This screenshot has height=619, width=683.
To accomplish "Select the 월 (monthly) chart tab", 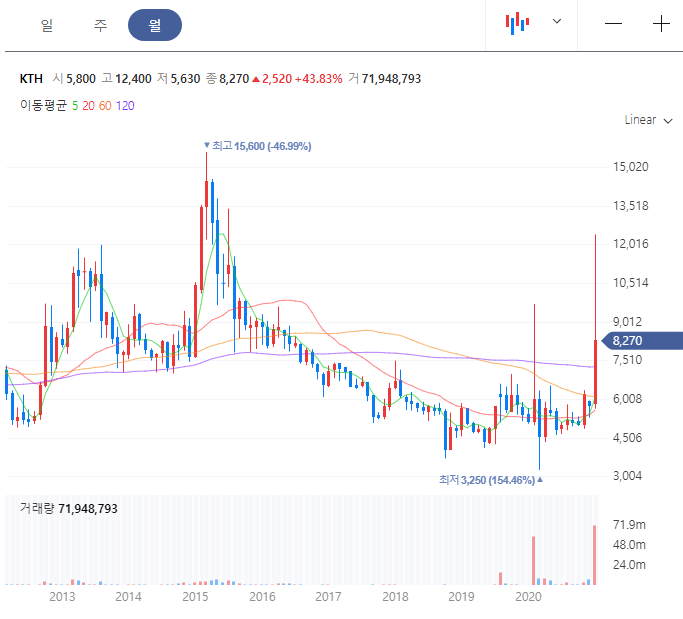I will (155, 25).
